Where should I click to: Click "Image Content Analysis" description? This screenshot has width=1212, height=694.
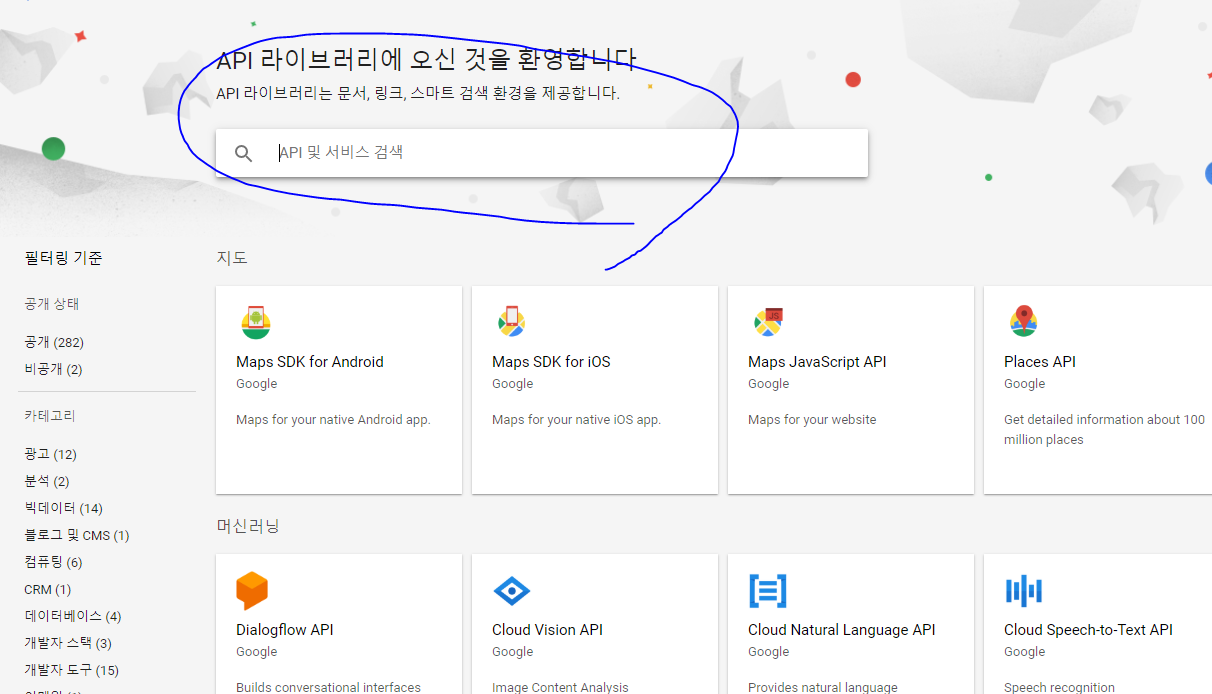point(560,687)
